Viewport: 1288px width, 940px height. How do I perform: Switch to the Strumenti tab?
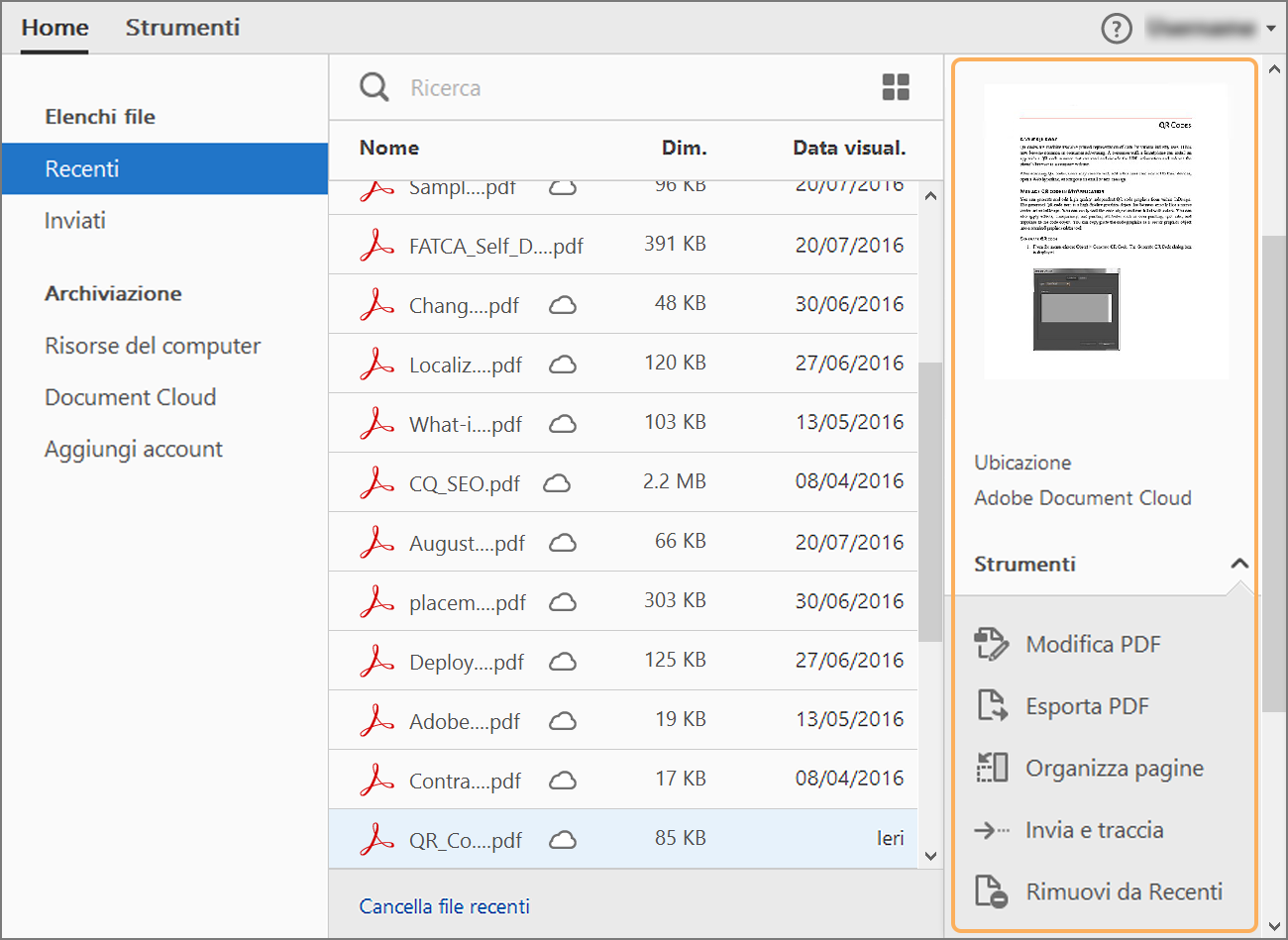(x=182, y=28)
